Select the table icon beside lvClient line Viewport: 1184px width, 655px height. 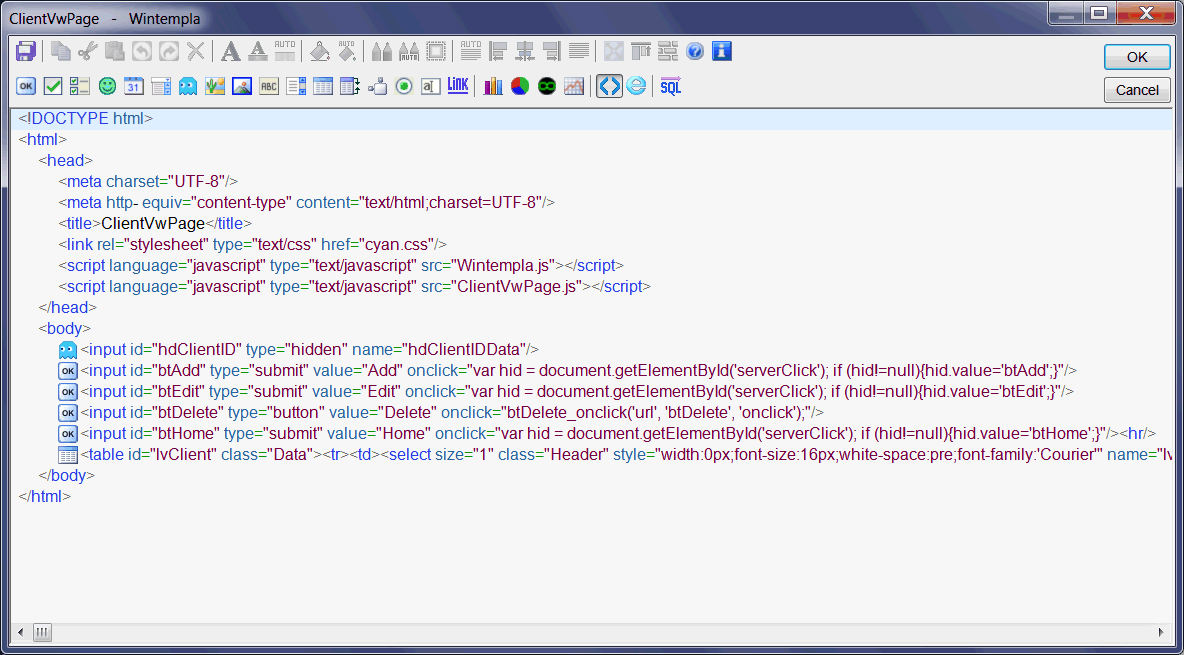[x=68, y=456]
